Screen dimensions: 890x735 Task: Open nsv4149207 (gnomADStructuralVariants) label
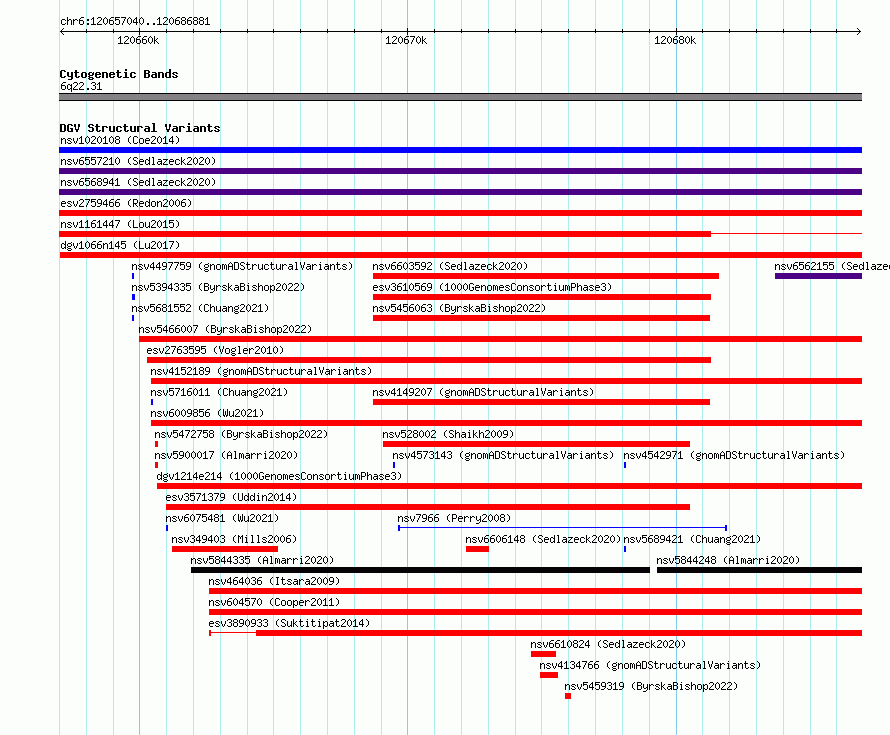click(x=483, y=392)
